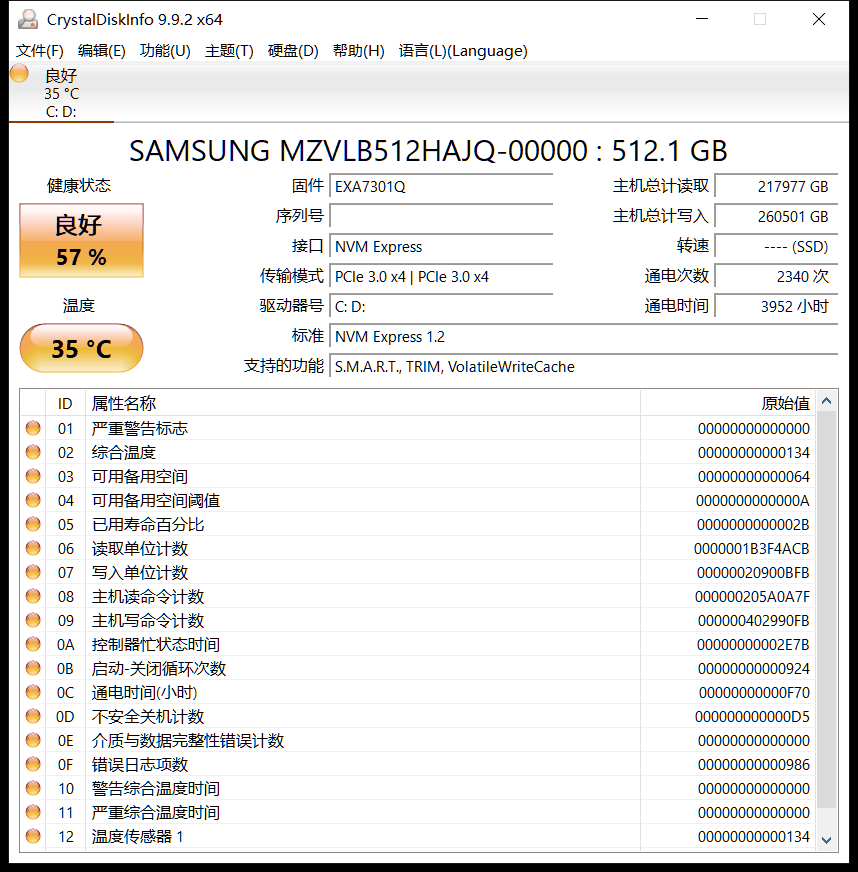
Task: Click the attribute list scrollbar thumb
Action: [826, 610]
